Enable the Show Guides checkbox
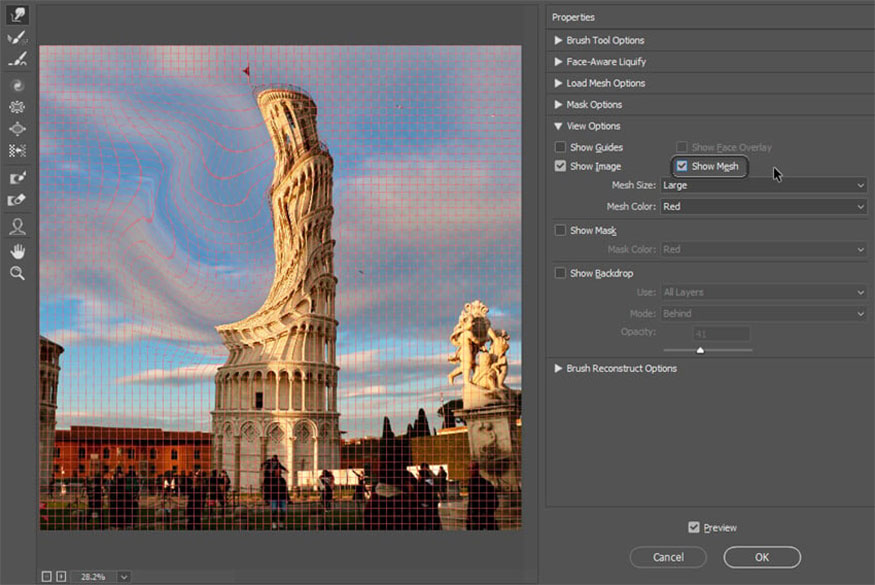 561,148
